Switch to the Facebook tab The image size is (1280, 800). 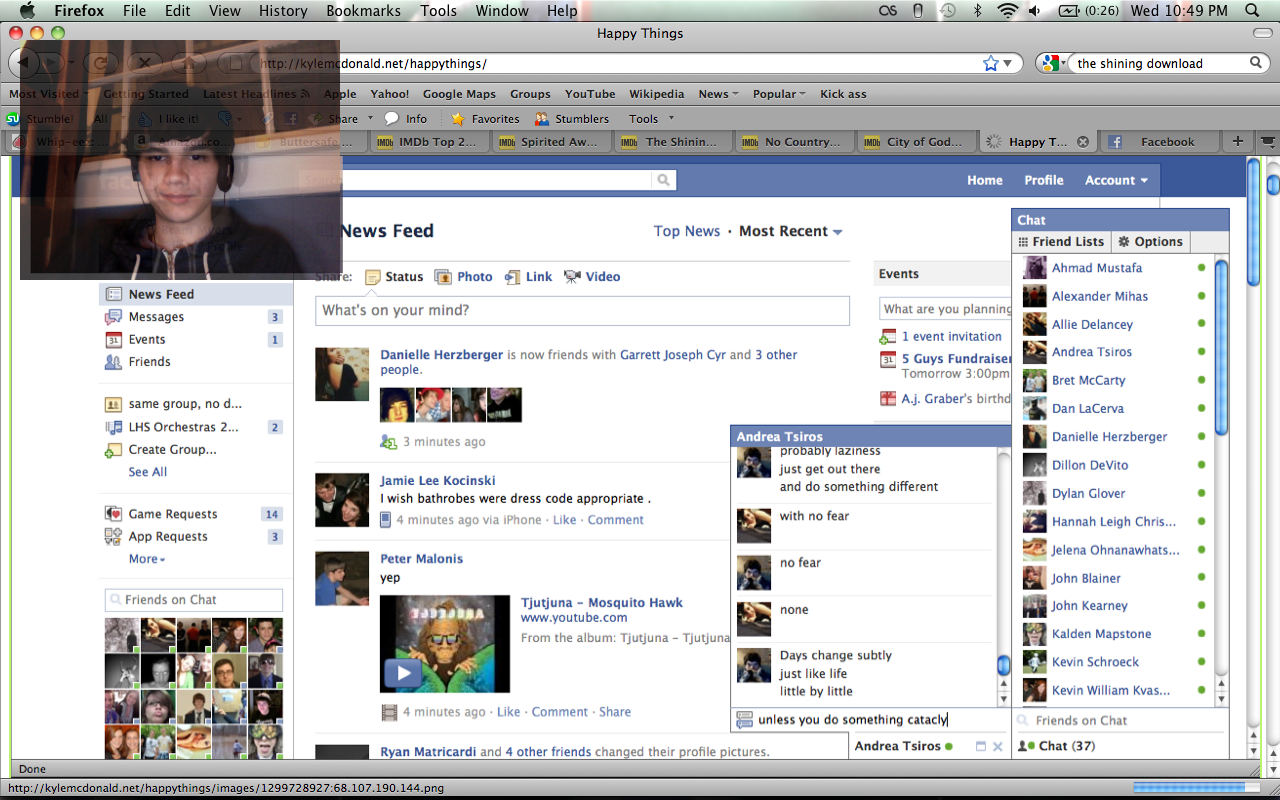(x=1160, y=142)
